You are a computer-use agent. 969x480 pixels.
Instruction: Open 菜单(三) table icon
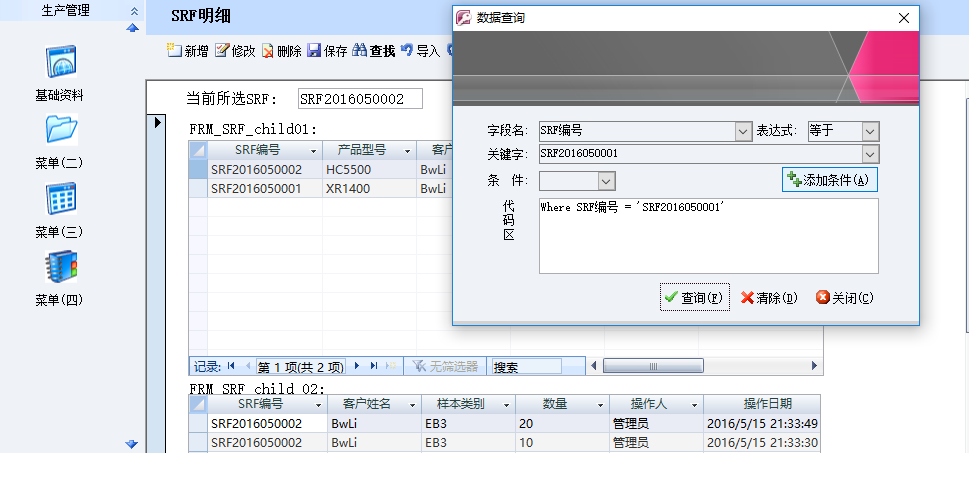61,198
